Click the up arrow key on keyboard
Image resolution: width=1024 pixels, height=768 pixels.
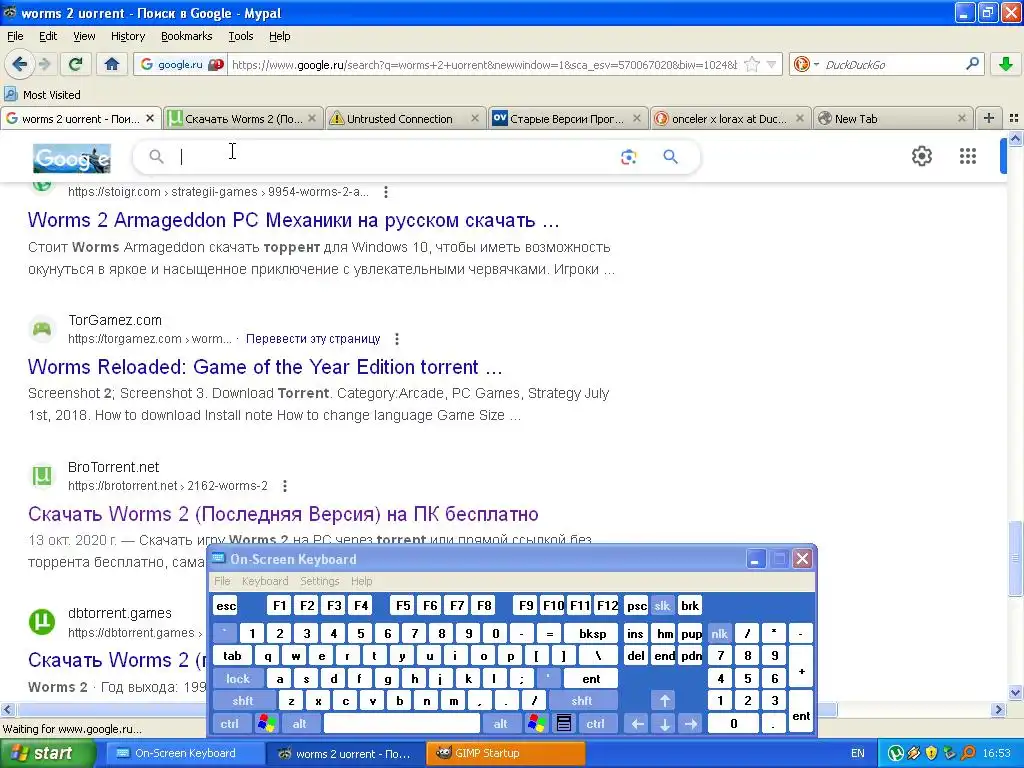coord(665,701)
